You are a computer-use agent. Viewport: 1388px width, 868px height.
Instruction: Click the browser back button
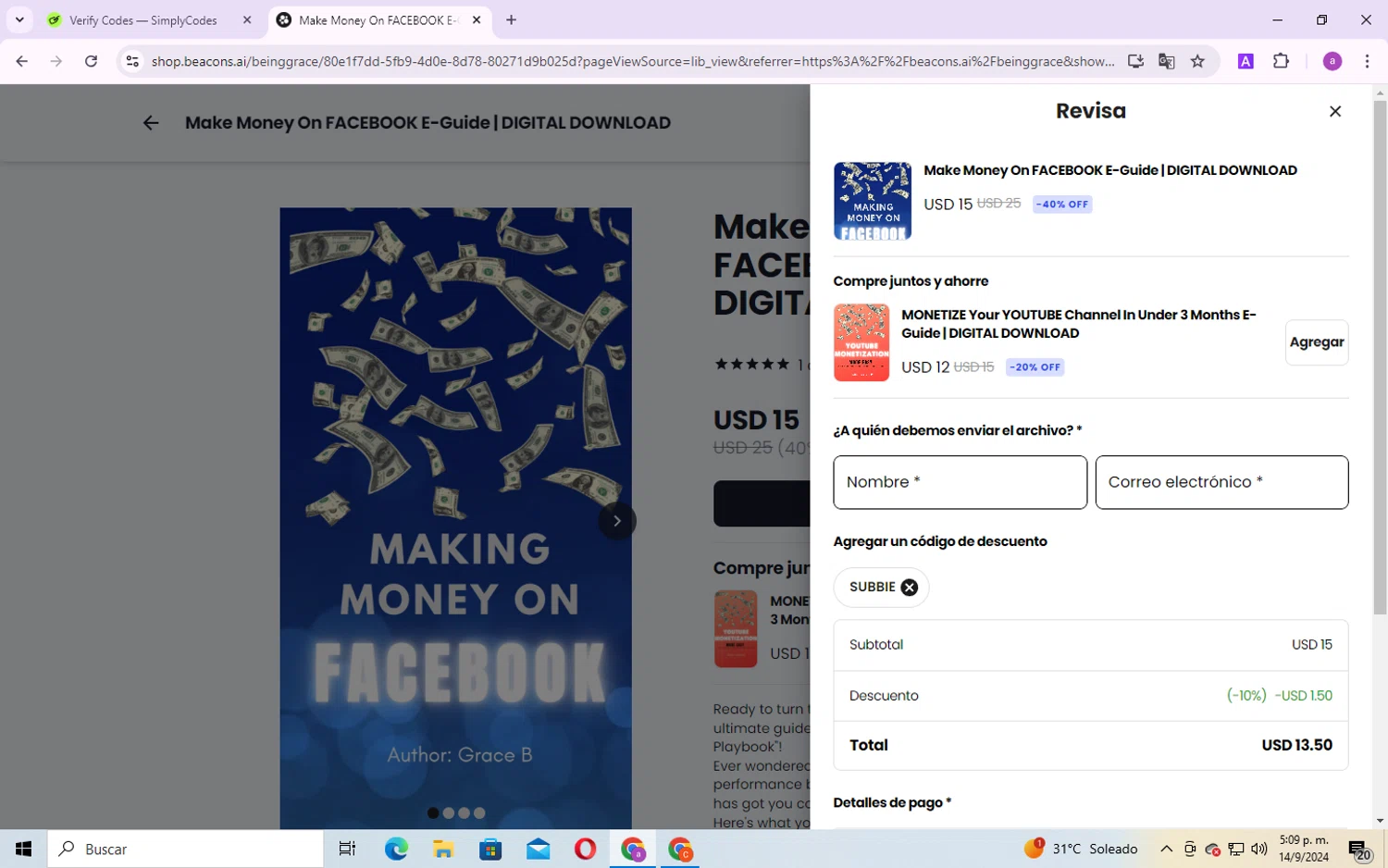point(22,61)
